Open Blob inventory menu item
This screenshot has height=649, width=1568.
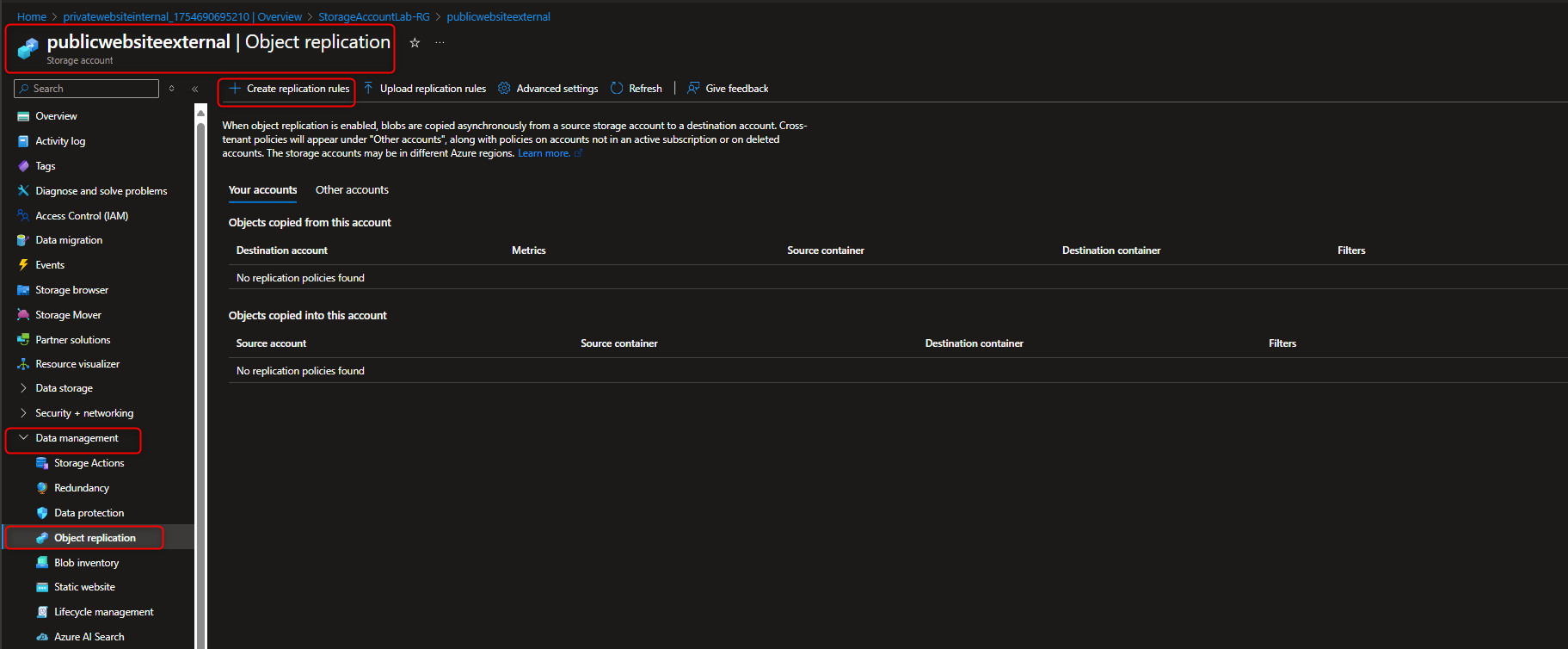[x=86, y=563]
